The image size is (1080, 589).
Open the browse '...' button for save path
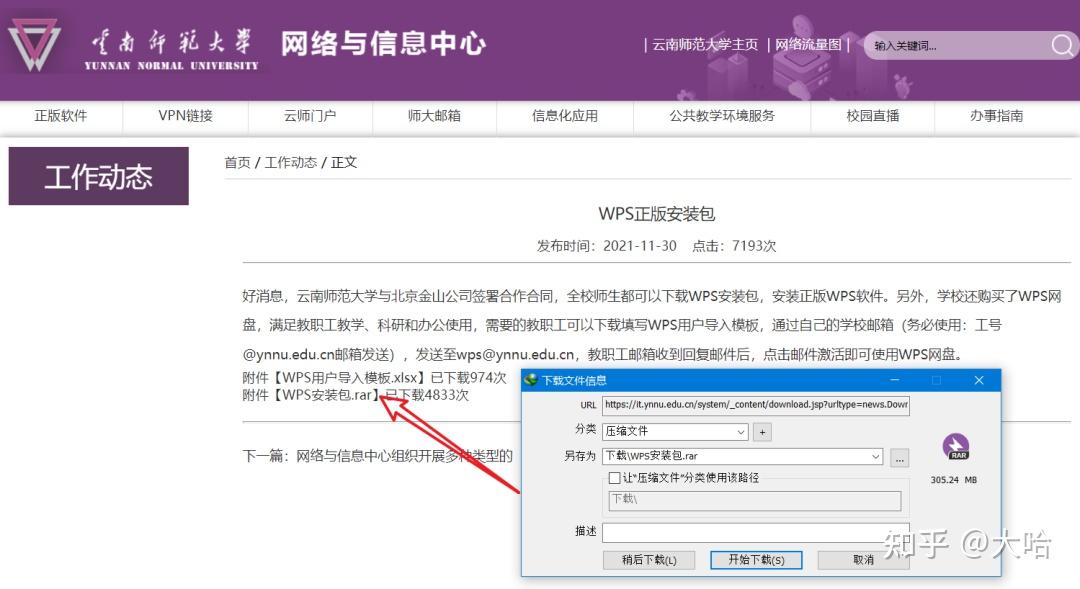click(x=900, y=457)
